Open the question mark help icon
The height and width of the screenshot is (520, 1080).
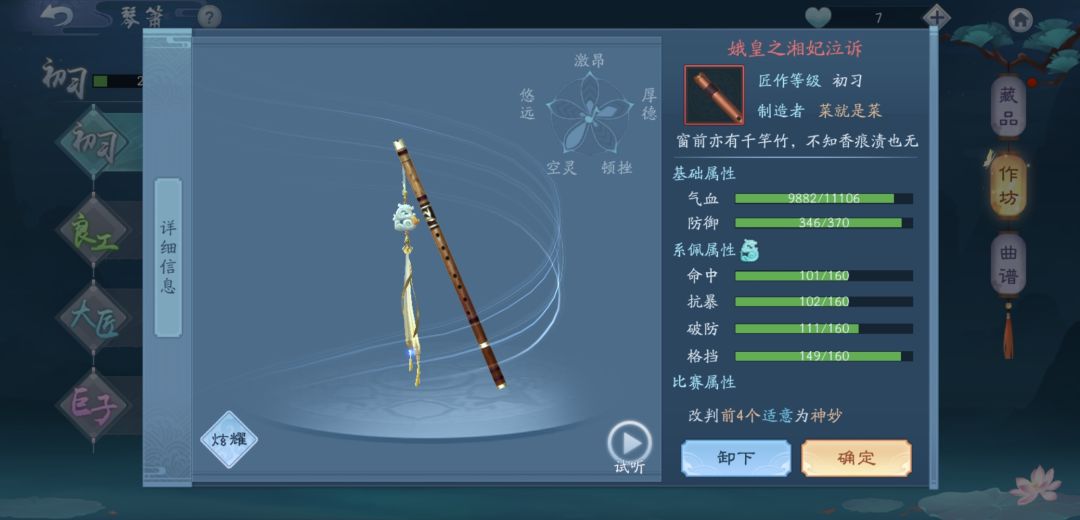click(209, 17)
